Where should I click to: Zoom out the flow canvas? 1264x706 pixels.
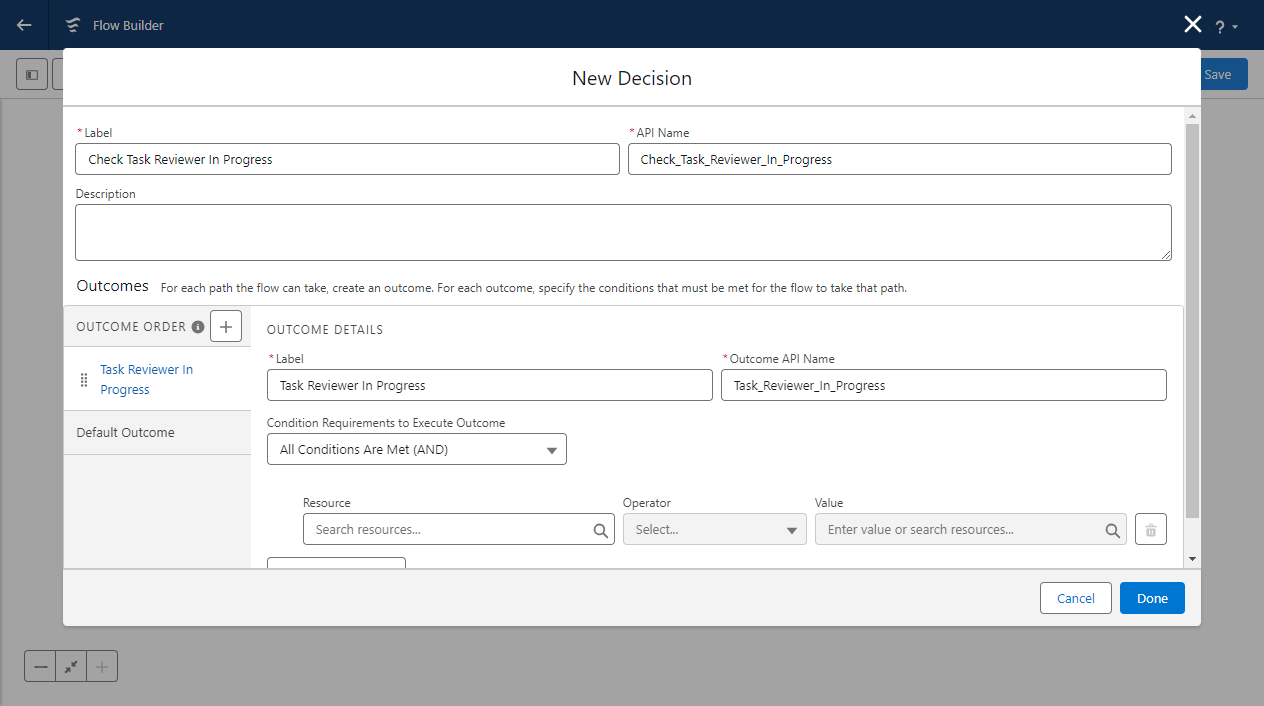(39, 665)
